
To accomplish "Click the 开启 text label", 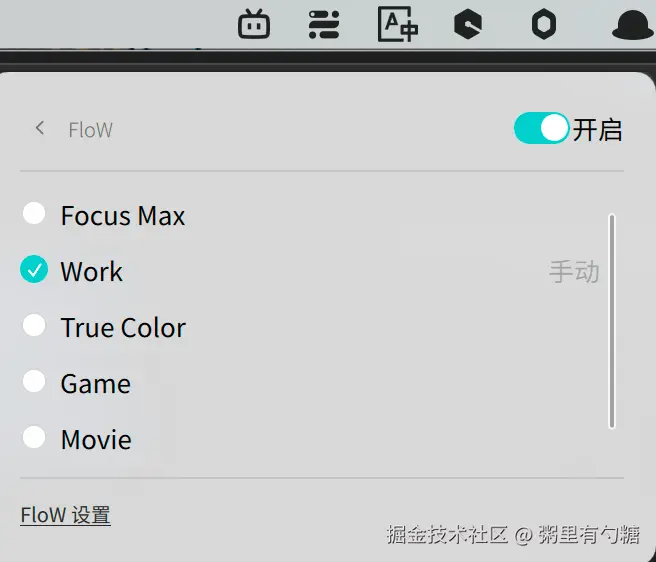I will [x=597, y=129].
